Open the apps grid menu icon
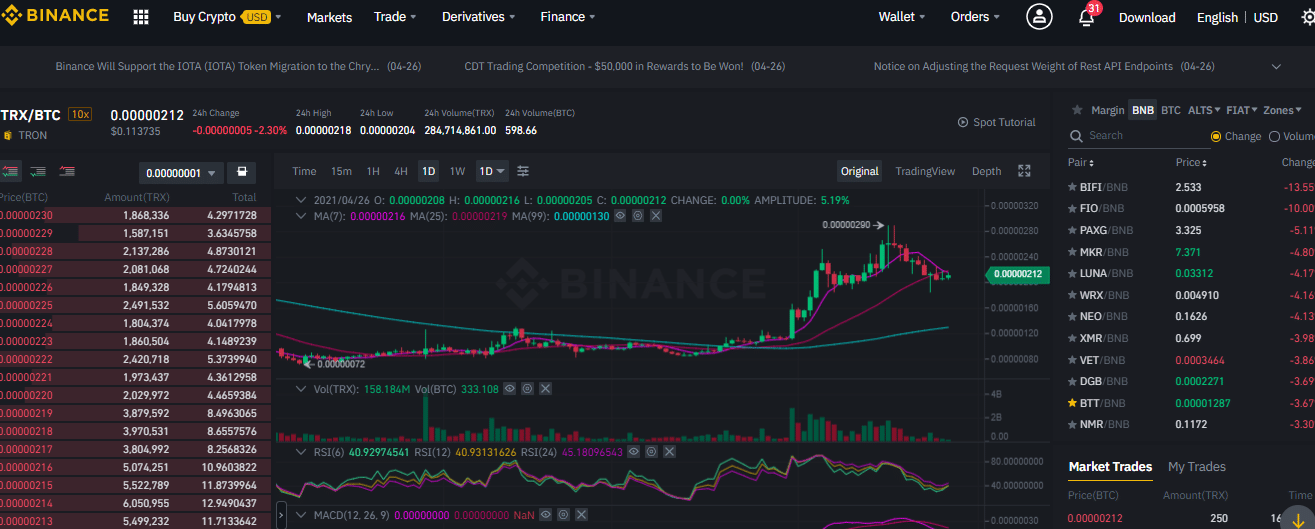1315x529 pixels. point(141,17)
